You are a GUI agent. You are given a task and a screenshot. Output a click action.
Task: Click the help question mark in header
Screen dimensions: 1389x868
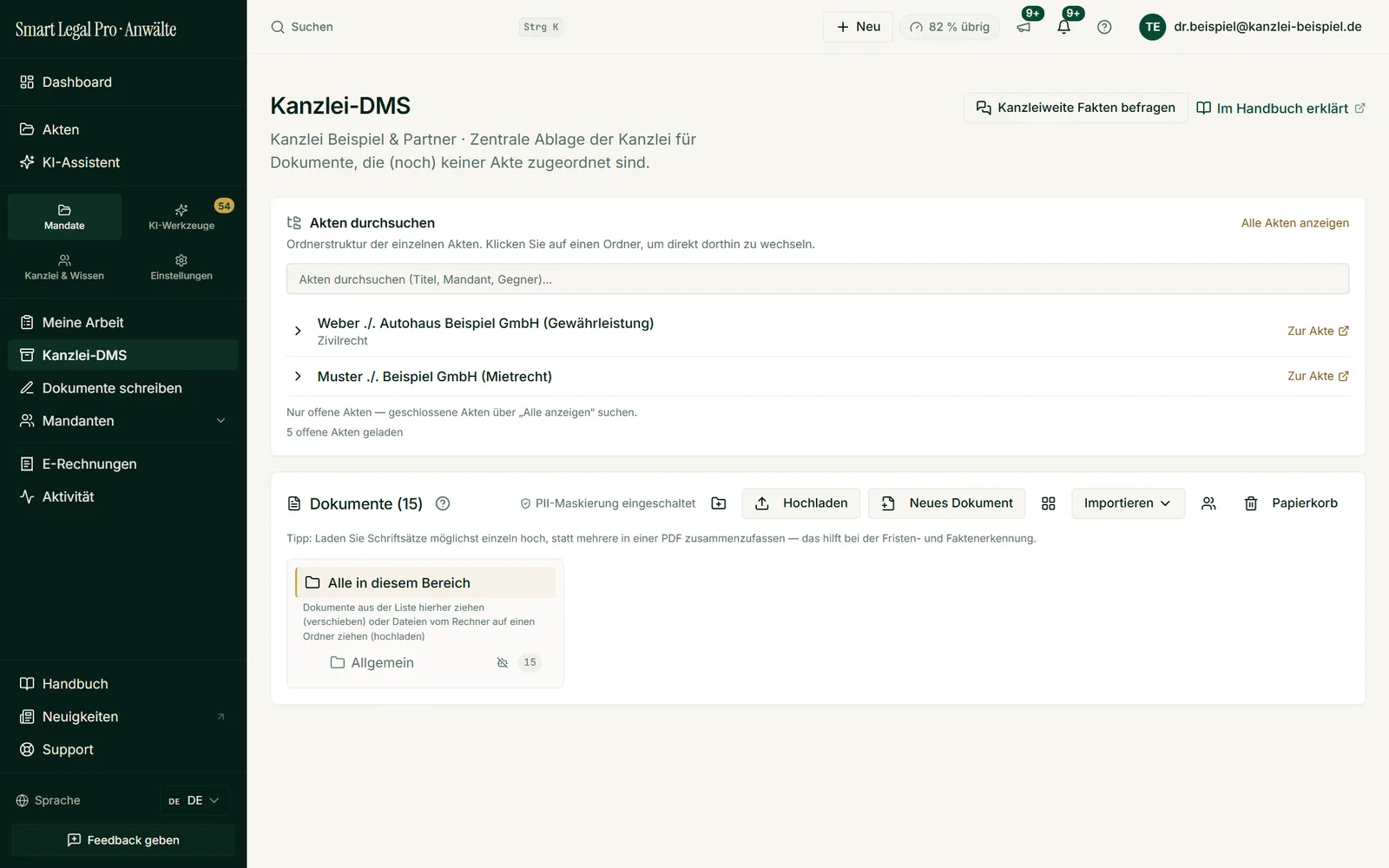(x=1104, y=27)
